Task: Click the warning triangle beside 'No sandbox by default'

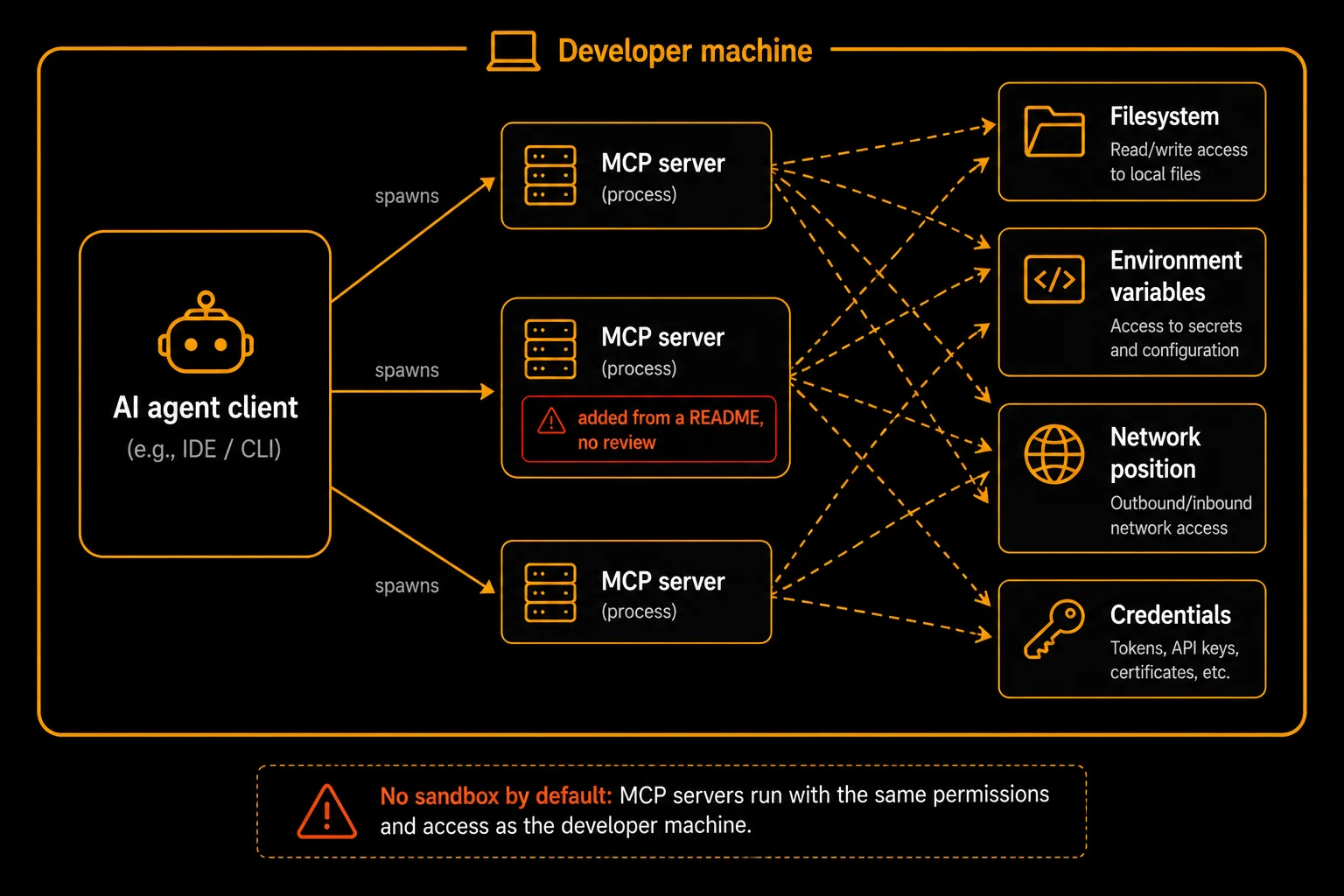Action: click(327, 811)
